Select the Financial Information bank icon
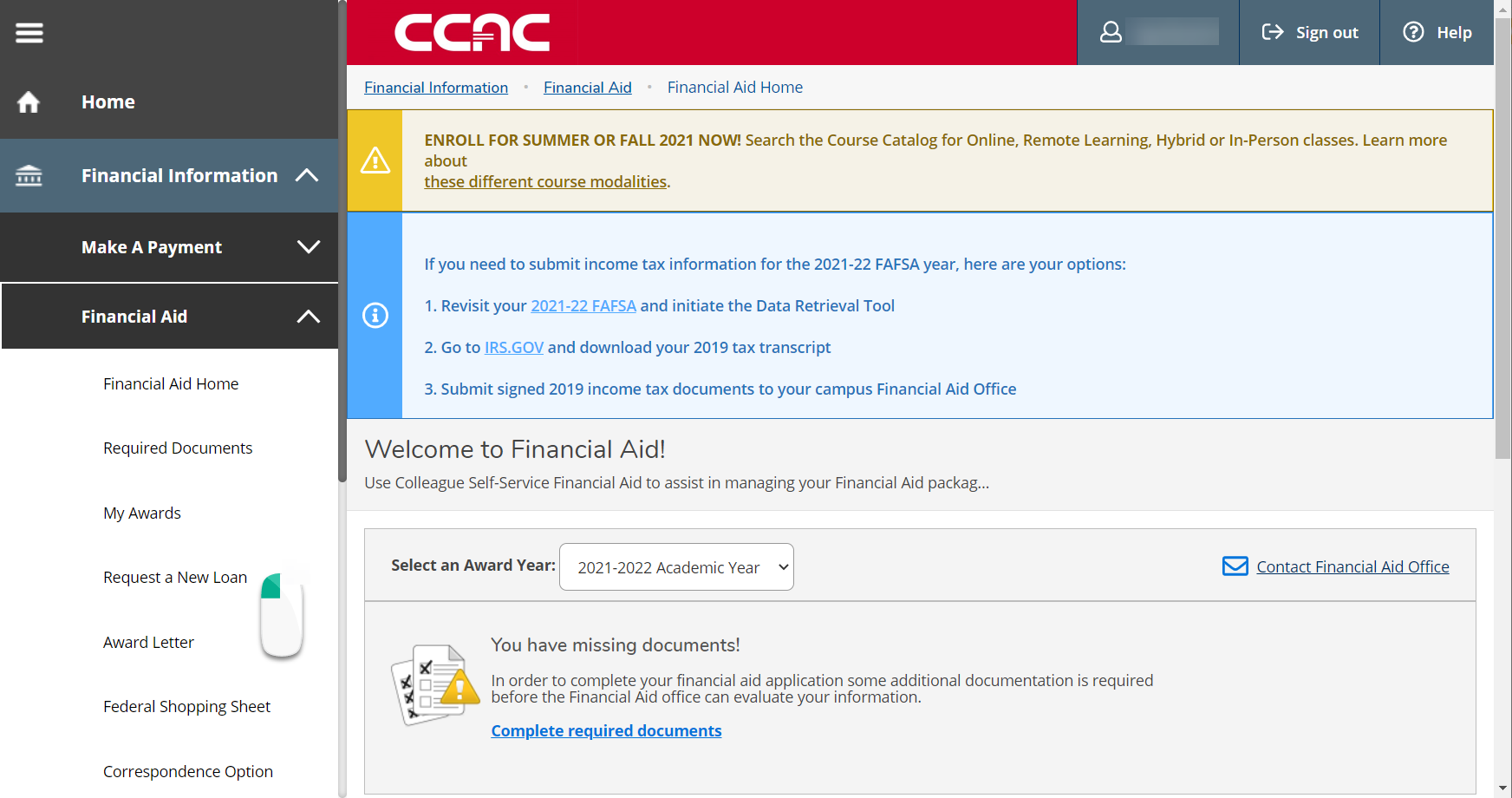The height and width of the screenshot is (798, 1512). [x=29, y=175]
